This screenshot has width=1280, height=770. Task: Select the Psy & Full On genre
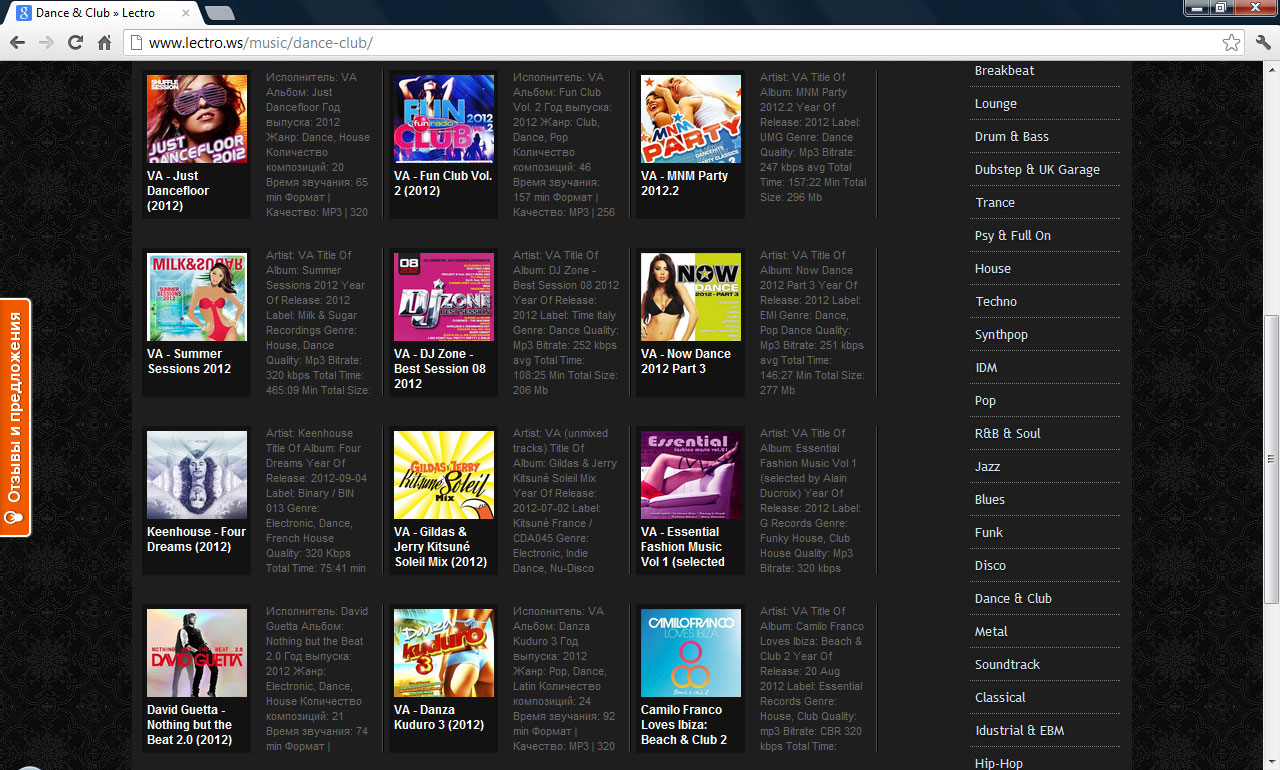click(1013, 236)
